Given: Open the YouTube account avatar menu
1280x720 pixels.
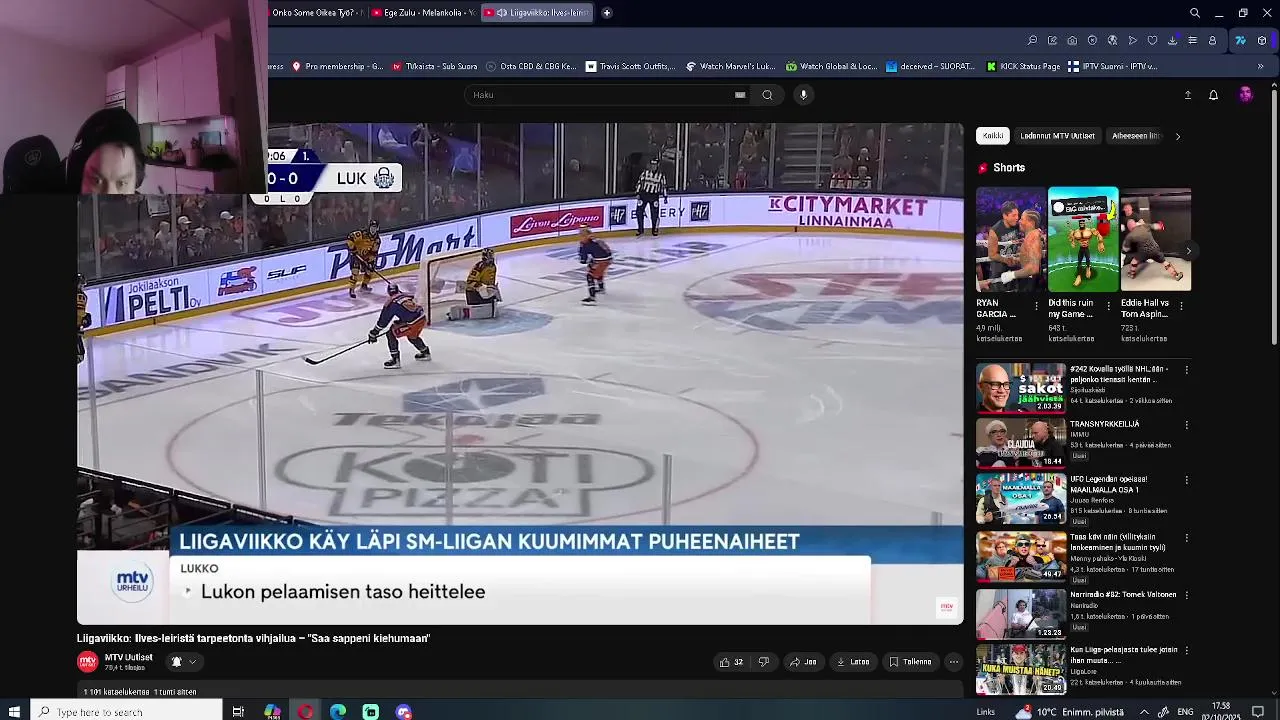Looking at the screenshot, I should (x=1245, y=95).
